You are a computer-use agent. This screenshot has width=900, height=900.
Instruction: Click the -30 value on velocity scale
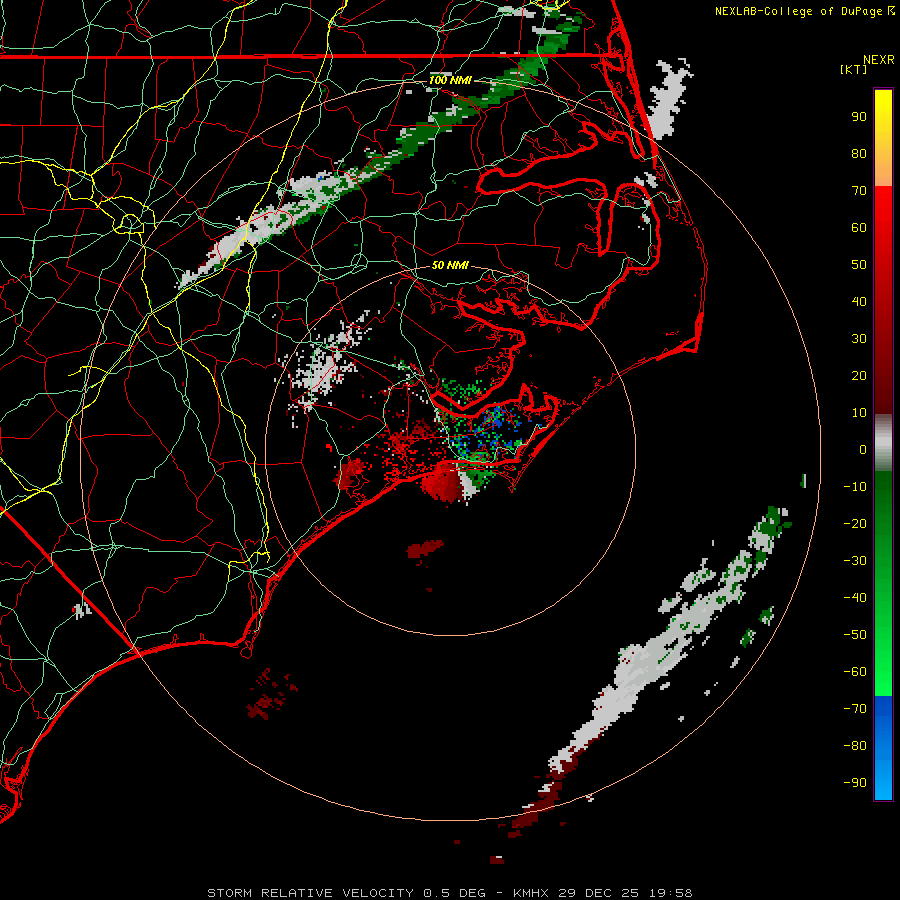855,561
